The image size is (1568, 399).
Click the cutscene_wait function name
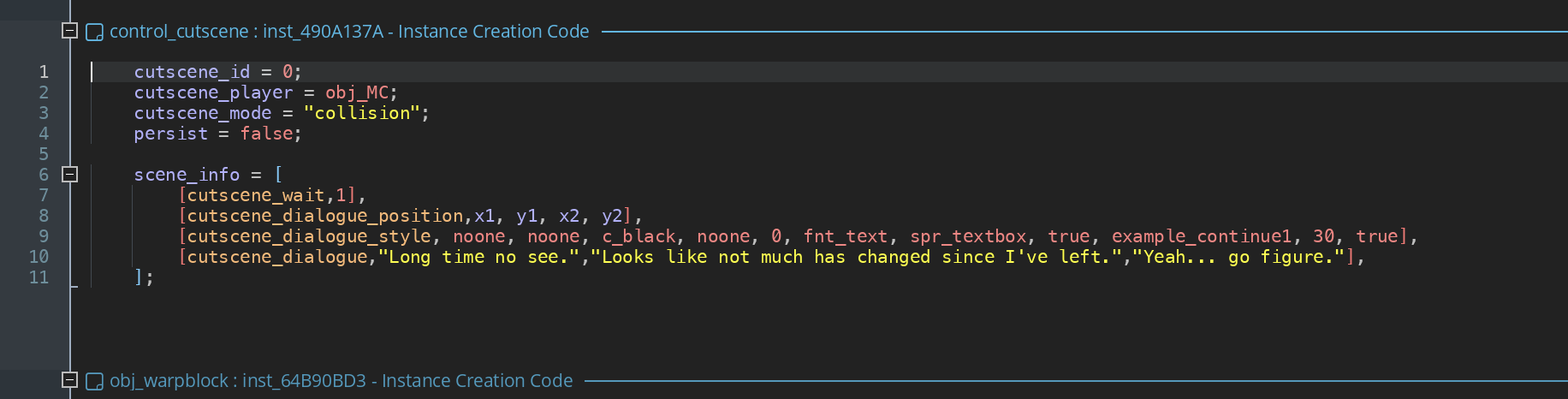click(x=256, y=195)
